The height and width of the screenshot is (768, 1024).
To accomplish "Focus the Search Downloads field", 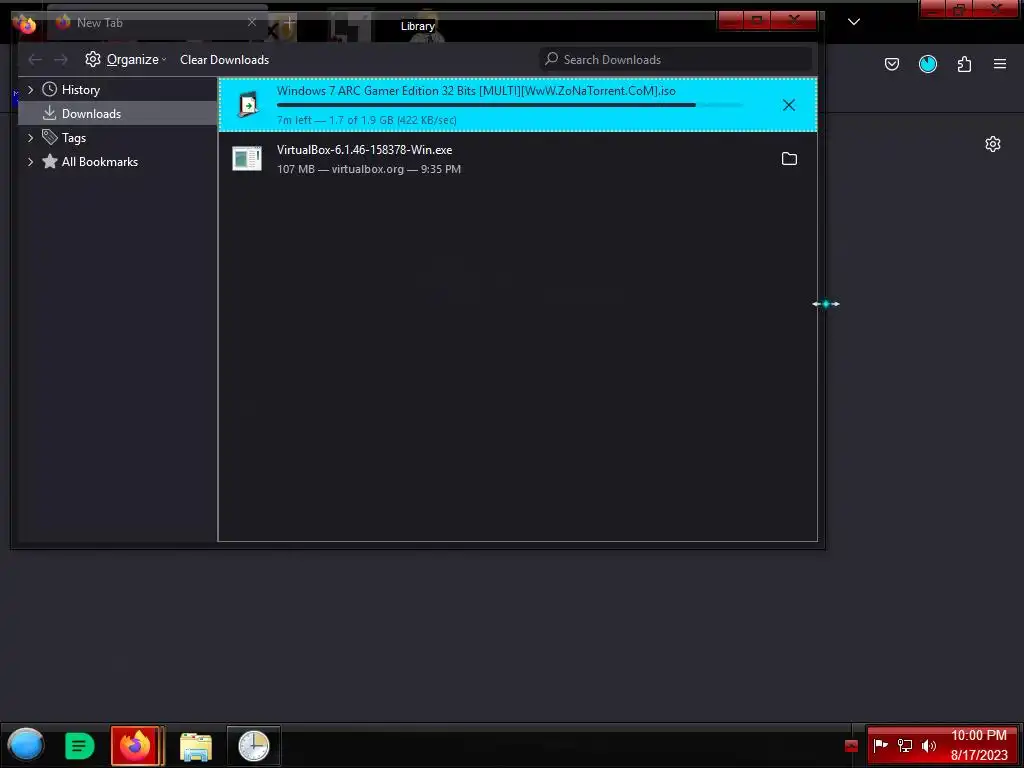I will click(x=675, y=59).
